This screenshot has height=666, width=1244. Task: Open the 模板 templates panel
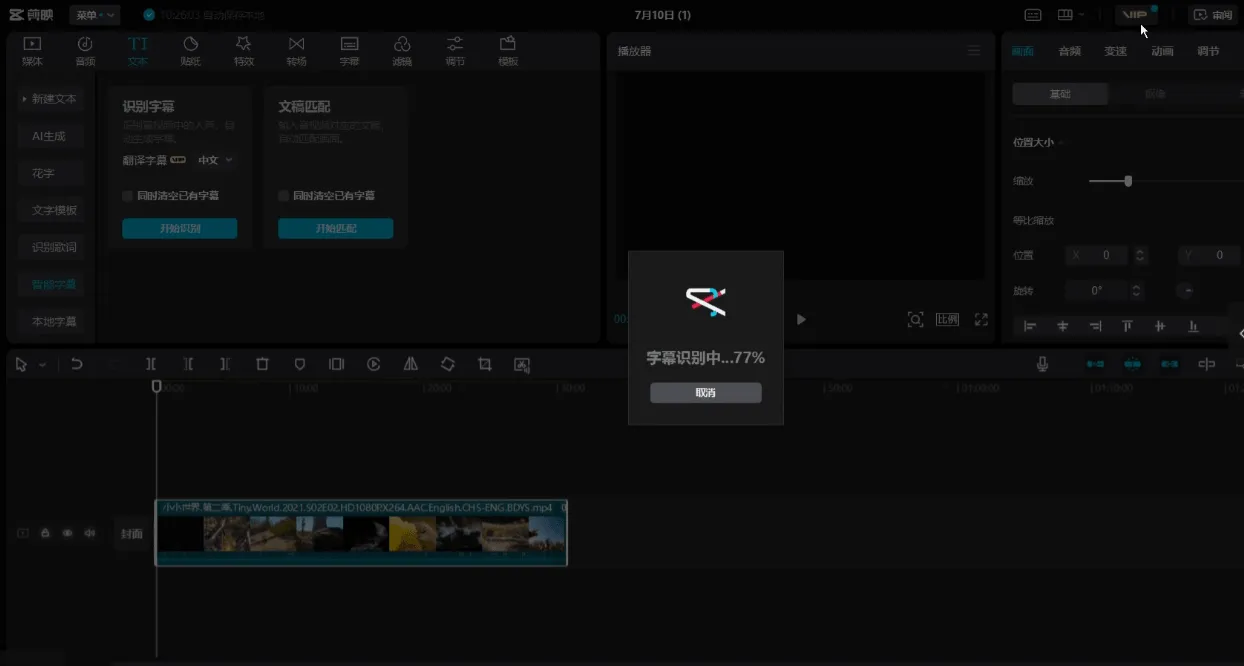[508, 51]
